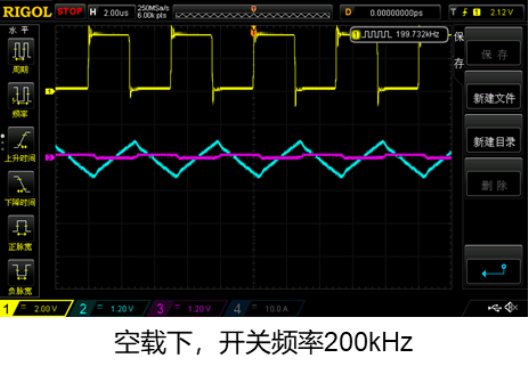The height and width of the screenshot is (375, 528).
Task: Click the caption text 空载下，开关频率200kHz
Action: [264, 343]
